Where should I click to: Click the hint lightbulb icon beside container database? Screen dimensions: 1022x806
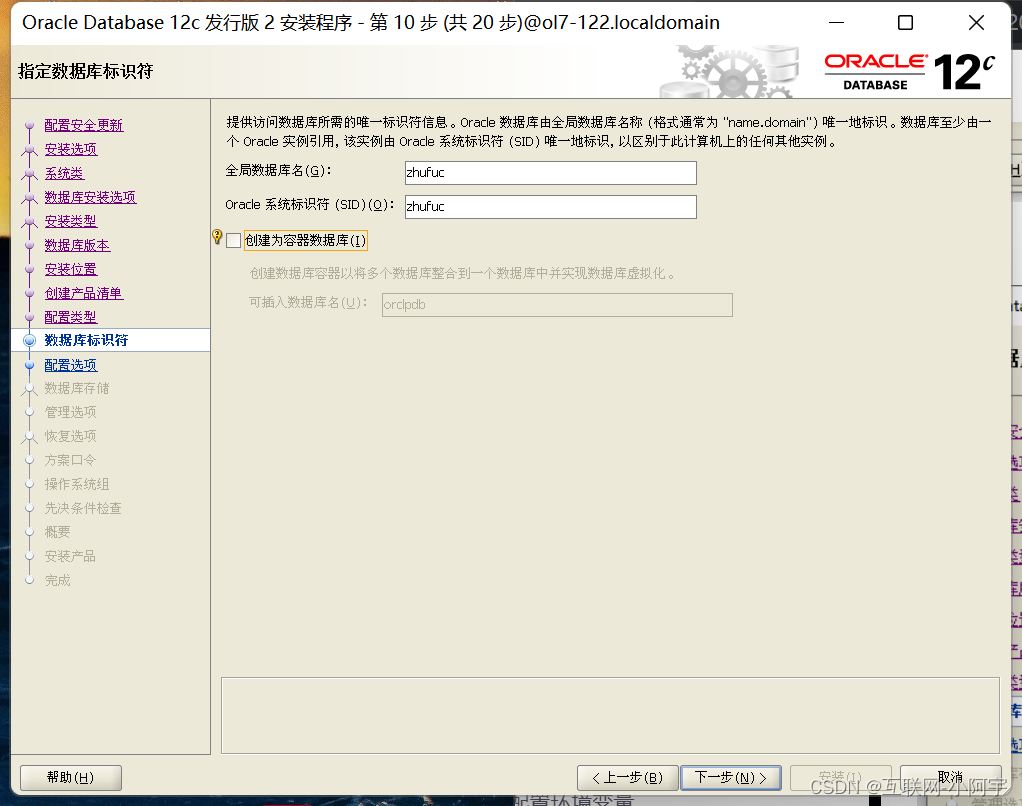[x=217, y=237]
